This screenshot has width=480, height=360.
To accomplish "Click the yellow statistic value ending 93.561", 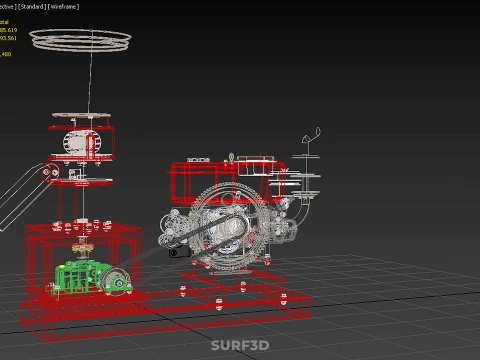I will point(8,38).
